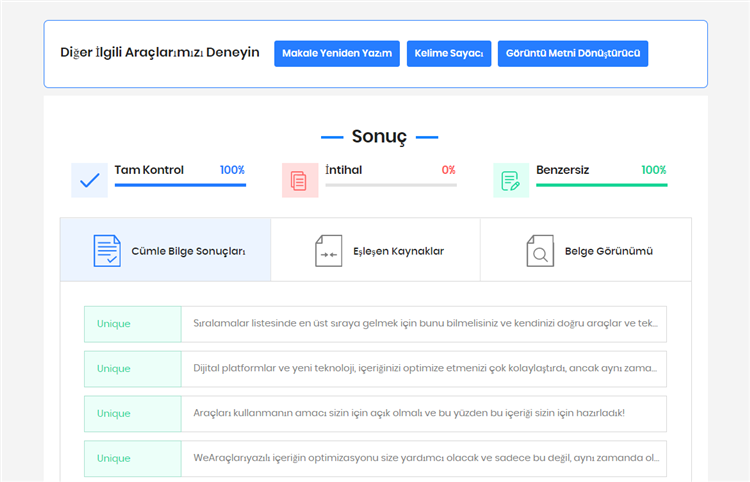Click the Benzersiz 100% value
Viewport: 750px width, 482px height.
tap(654, 170)
